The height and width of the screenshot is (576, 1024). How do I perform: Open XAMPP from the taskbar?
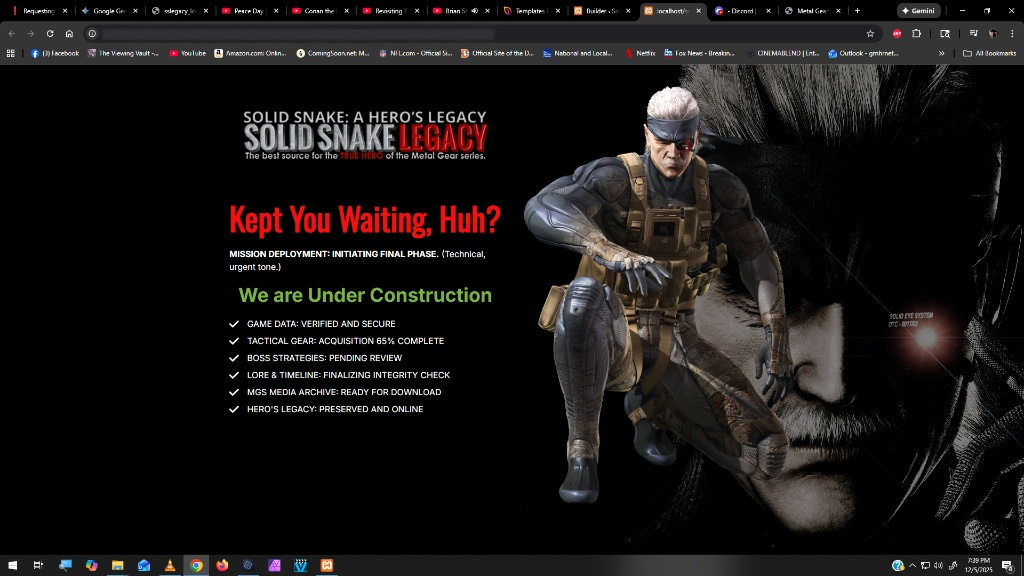pos(327,565)
